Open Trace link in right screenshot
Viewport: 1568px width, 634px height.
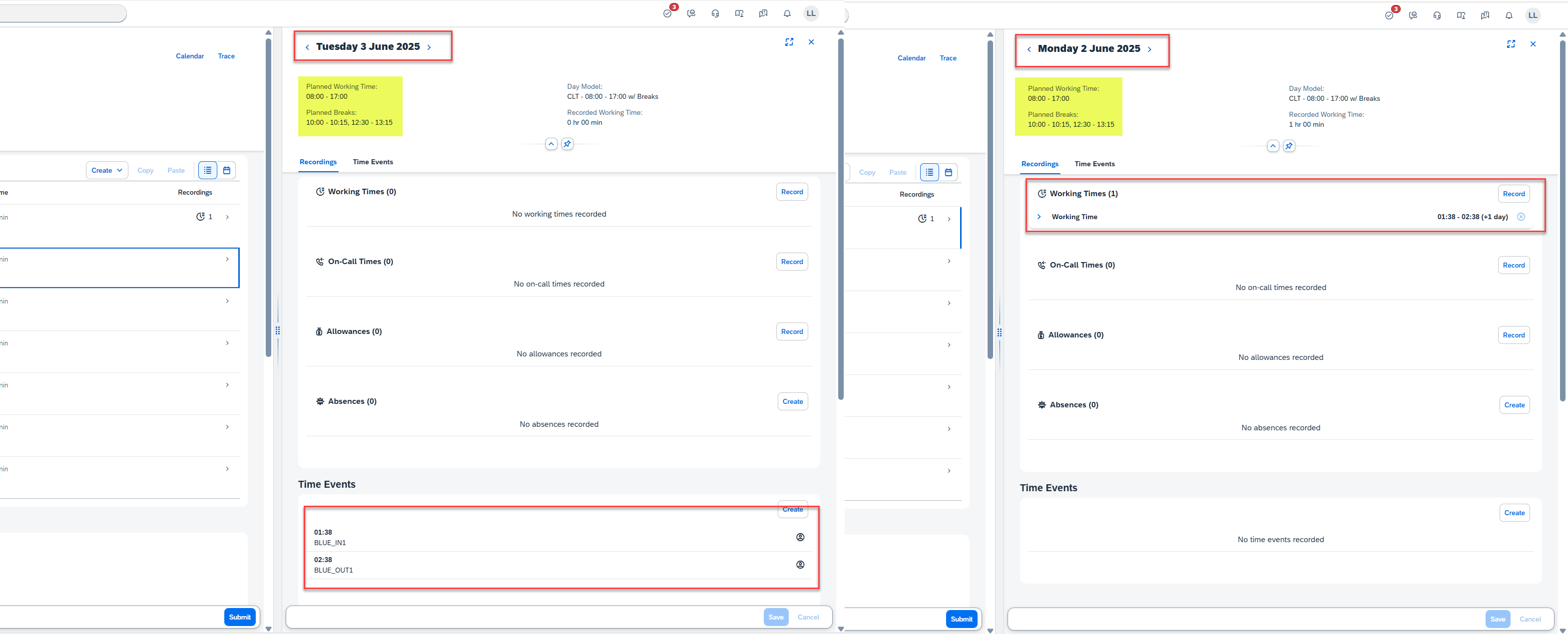(948, 58)
